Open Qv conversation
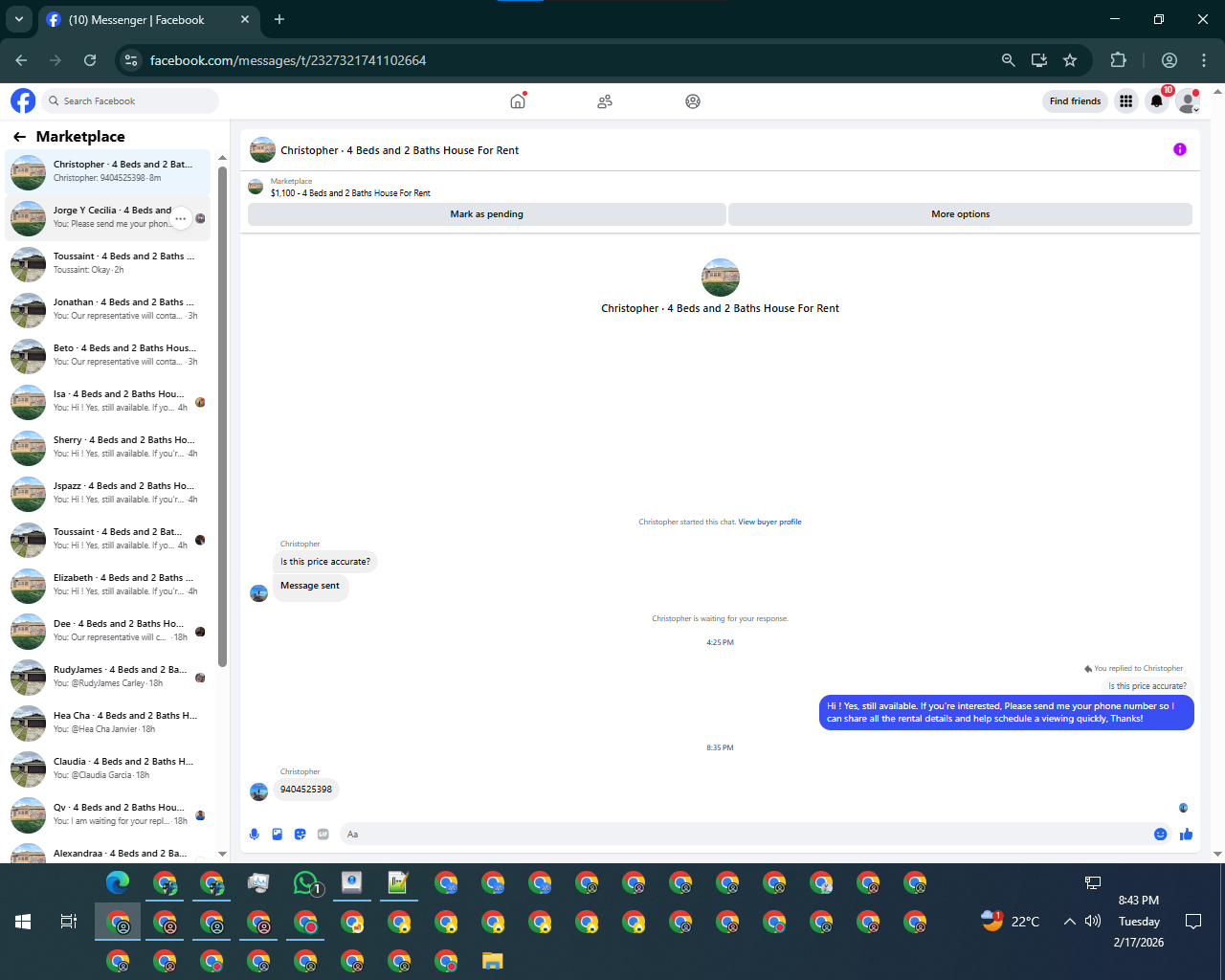Screen dimensions: 1225x980 coord(107,815)
